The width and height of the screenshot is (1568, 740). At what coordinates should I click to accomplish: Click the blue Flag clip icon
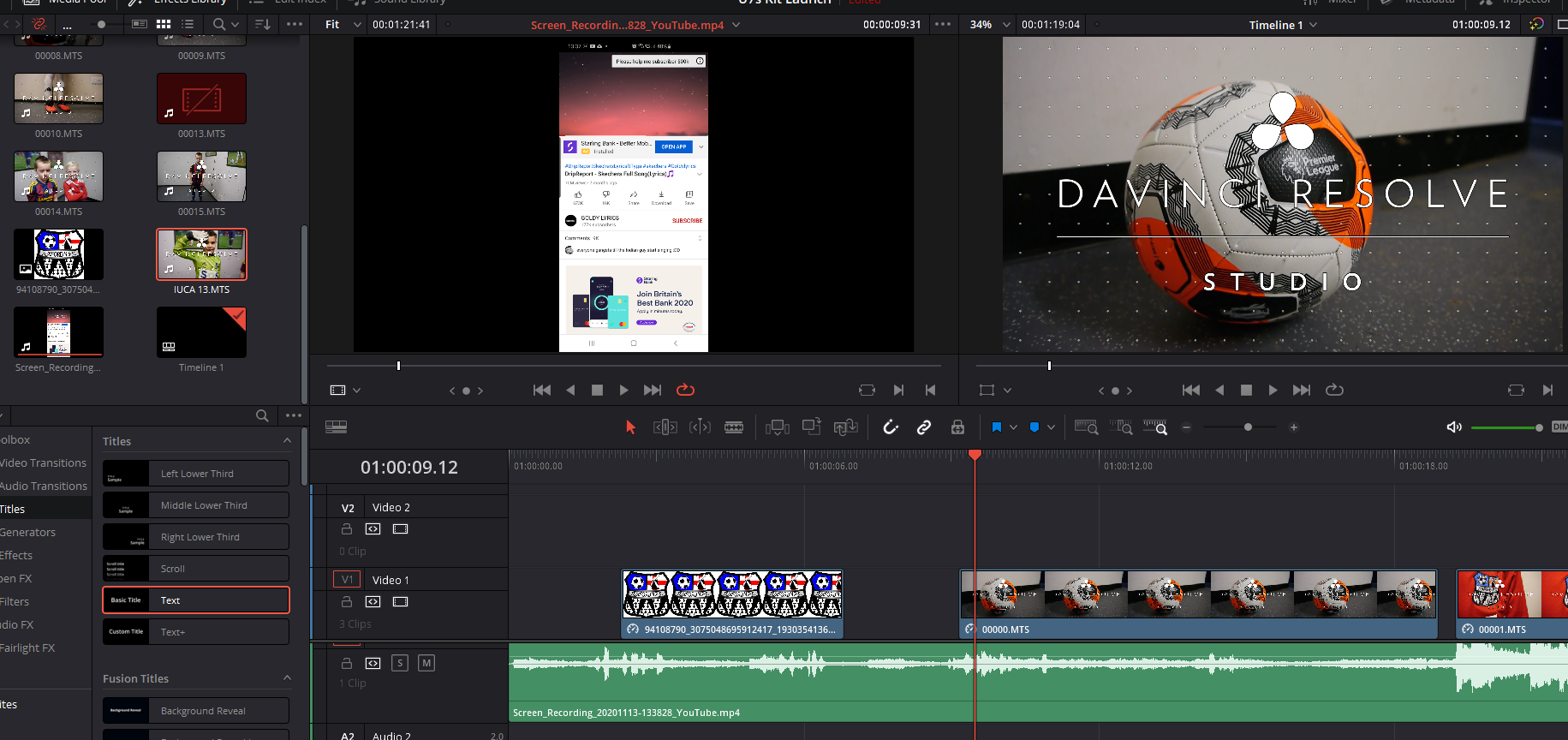tap(997, 427)
